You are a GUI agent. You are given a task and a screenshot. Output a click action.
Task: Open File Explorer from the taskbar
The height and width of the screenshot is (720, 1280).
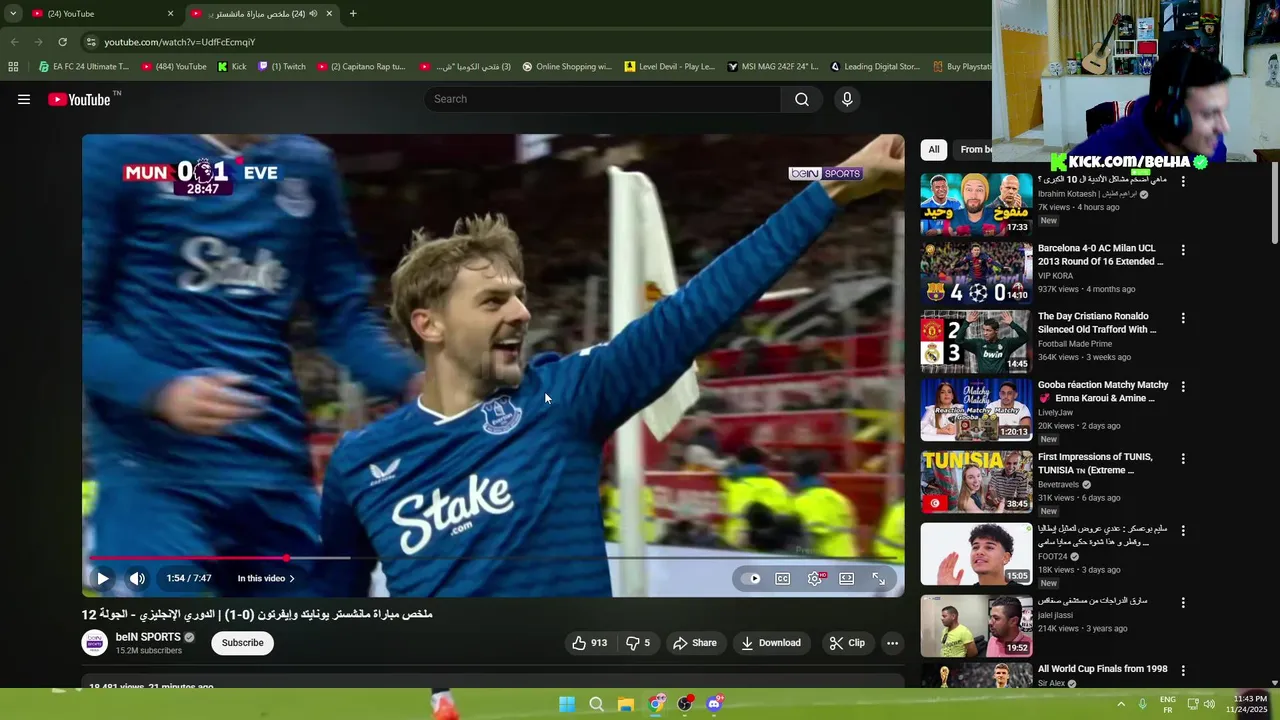pyautogui.click(x=625, y=704)
